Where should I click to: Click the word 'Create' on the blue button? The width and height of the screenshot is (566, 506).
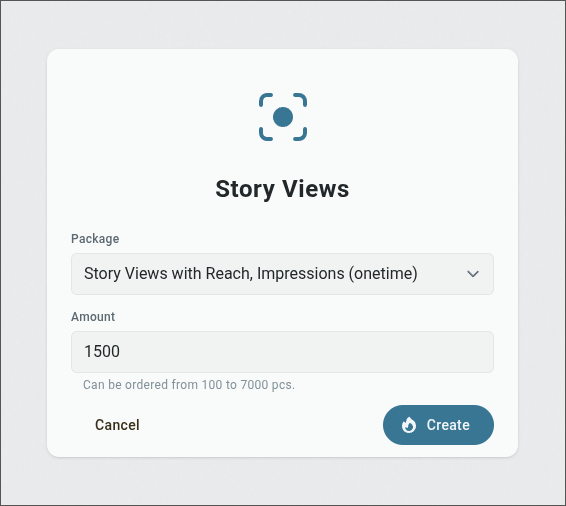tap(448, 425)
